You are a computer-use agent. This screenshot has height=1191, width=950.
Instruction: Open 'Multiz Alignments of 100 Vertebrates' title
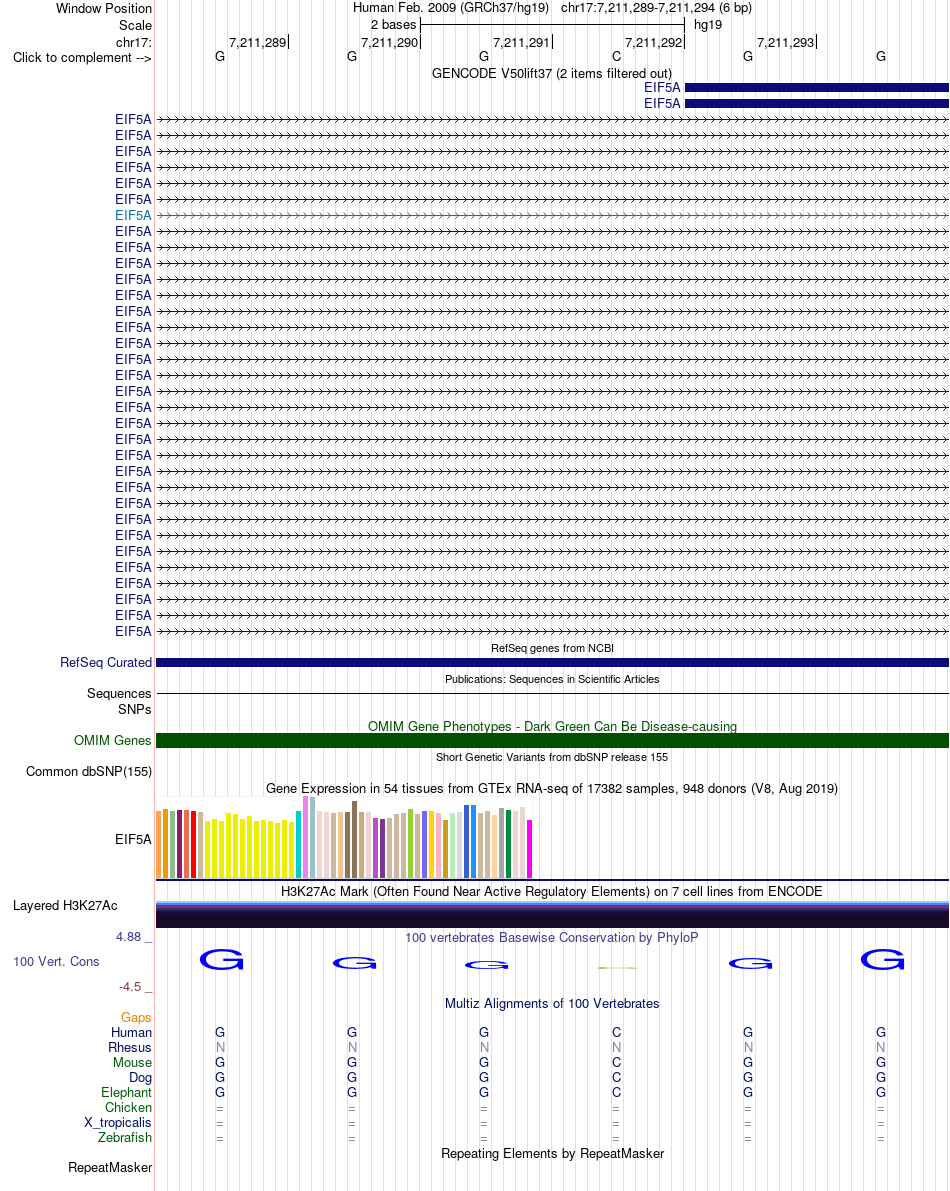click(552, 1003)
